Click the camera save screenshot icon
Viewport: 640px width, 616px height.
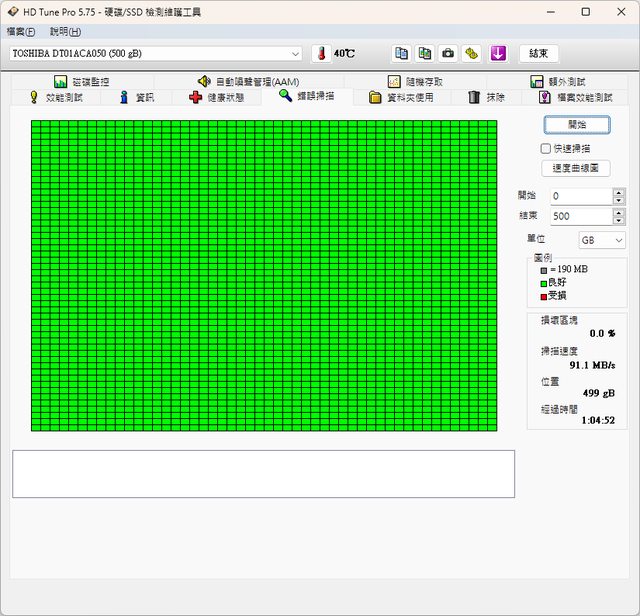tap(447, 53)
